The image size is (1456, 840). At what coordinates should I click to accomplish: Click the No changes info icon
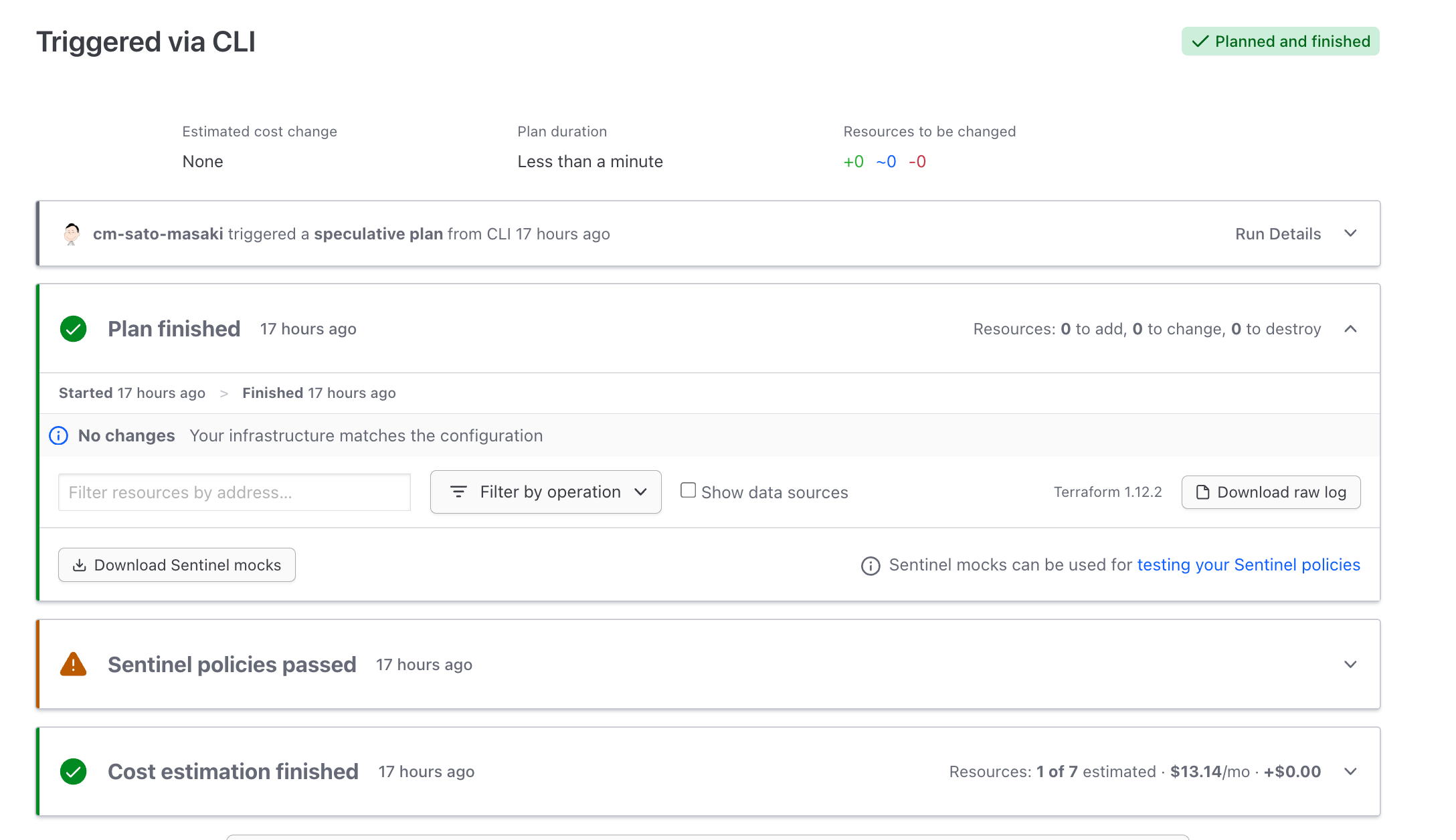[x=59, y=436]
